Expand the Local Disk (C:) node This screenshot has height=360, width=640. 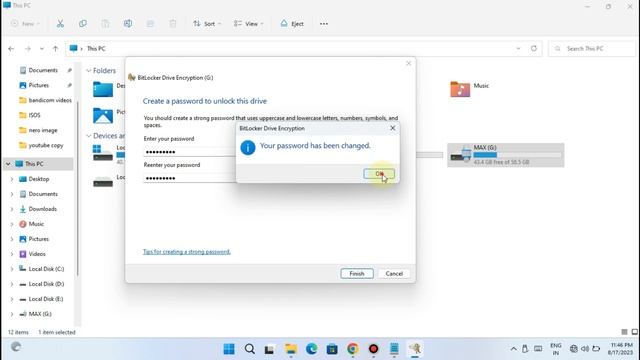pos(12,269)
